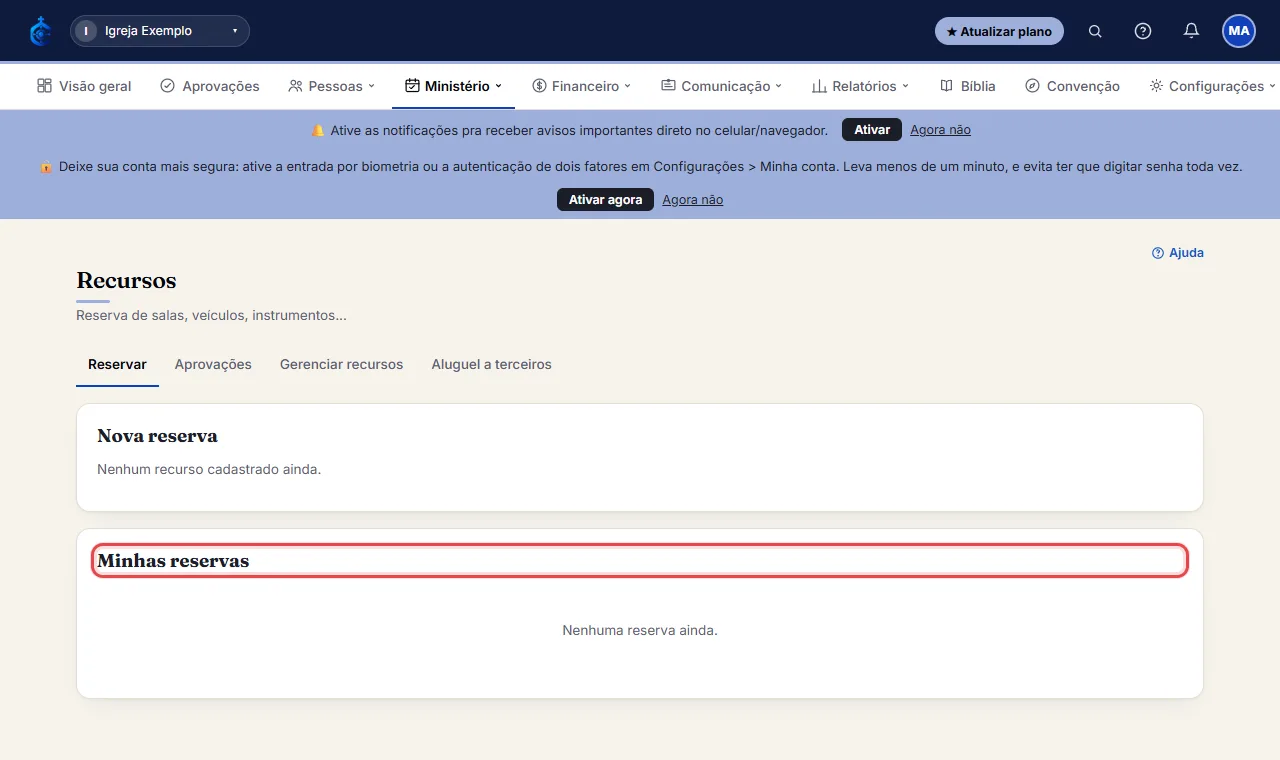The width and height of the screenshot is (1280, 760).
Task: Expand the Ministério menu
Action: [453, 86]
